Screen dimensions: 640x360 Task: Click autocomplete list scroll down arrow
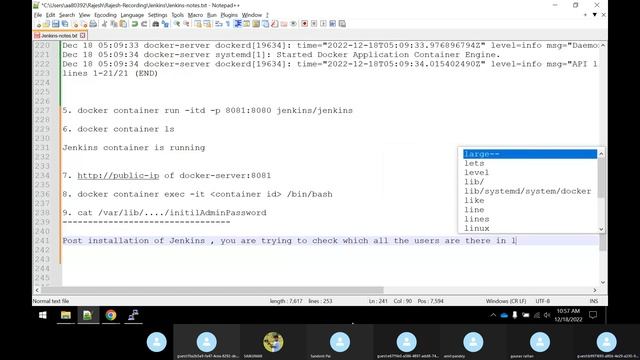601,229
